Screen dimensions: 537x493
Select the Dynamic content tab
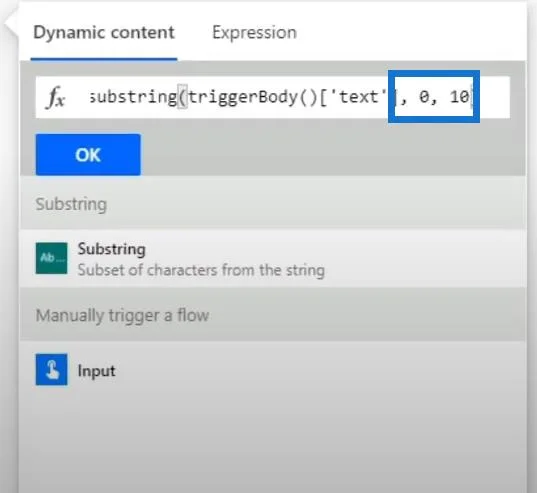point(104,33)
